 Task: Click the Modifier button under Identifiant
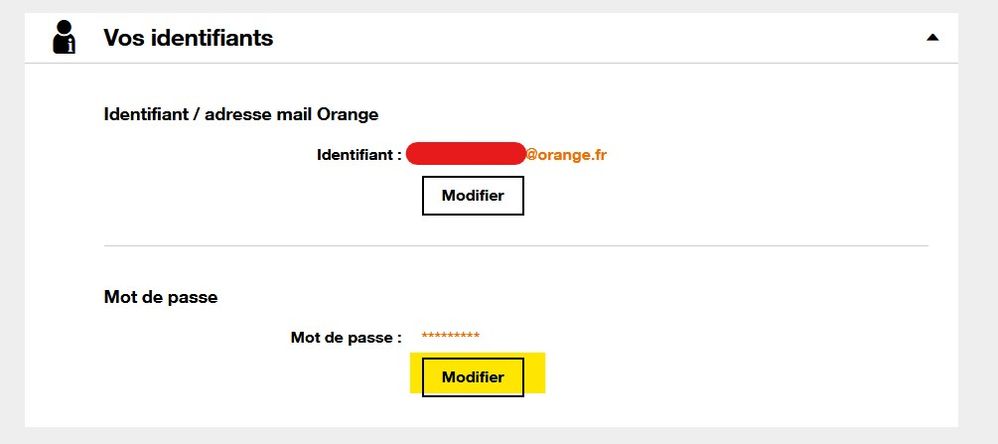point(472,196)
